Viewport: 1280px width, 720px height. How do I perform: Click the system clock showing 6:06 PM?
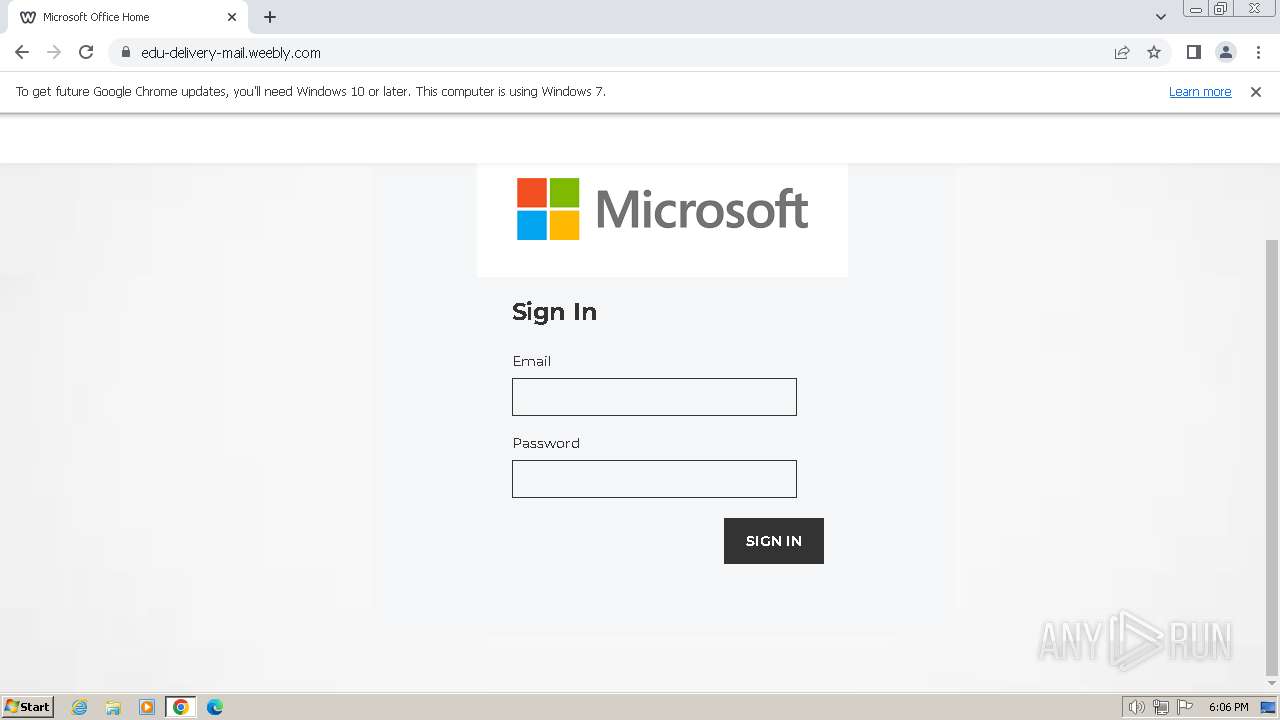(1228, 707)
